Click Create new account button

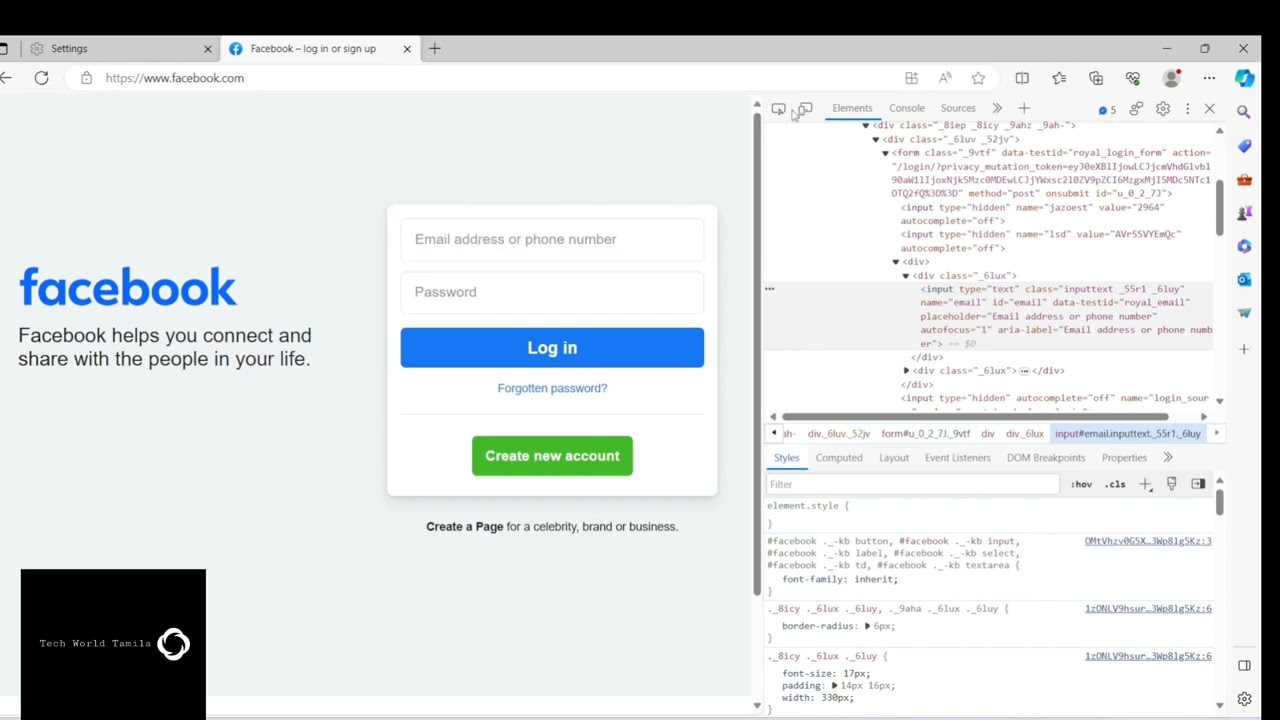coord(552,456)
